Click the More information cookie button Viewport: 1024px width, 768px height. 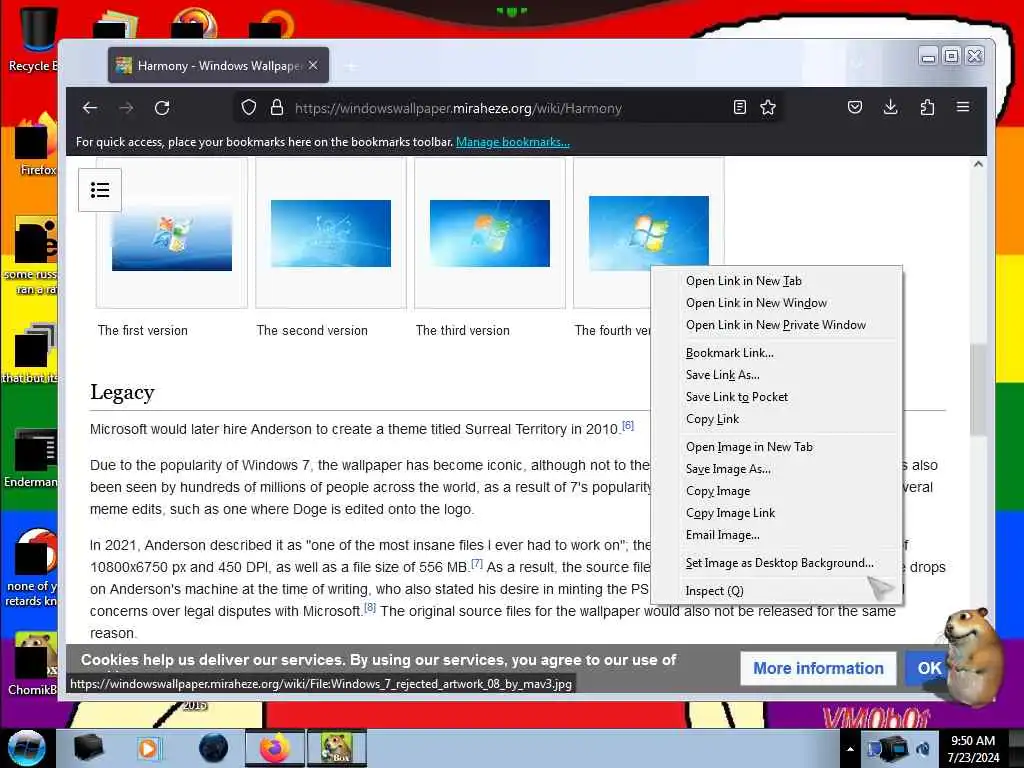pyautogui.click(x=818, y=668)
